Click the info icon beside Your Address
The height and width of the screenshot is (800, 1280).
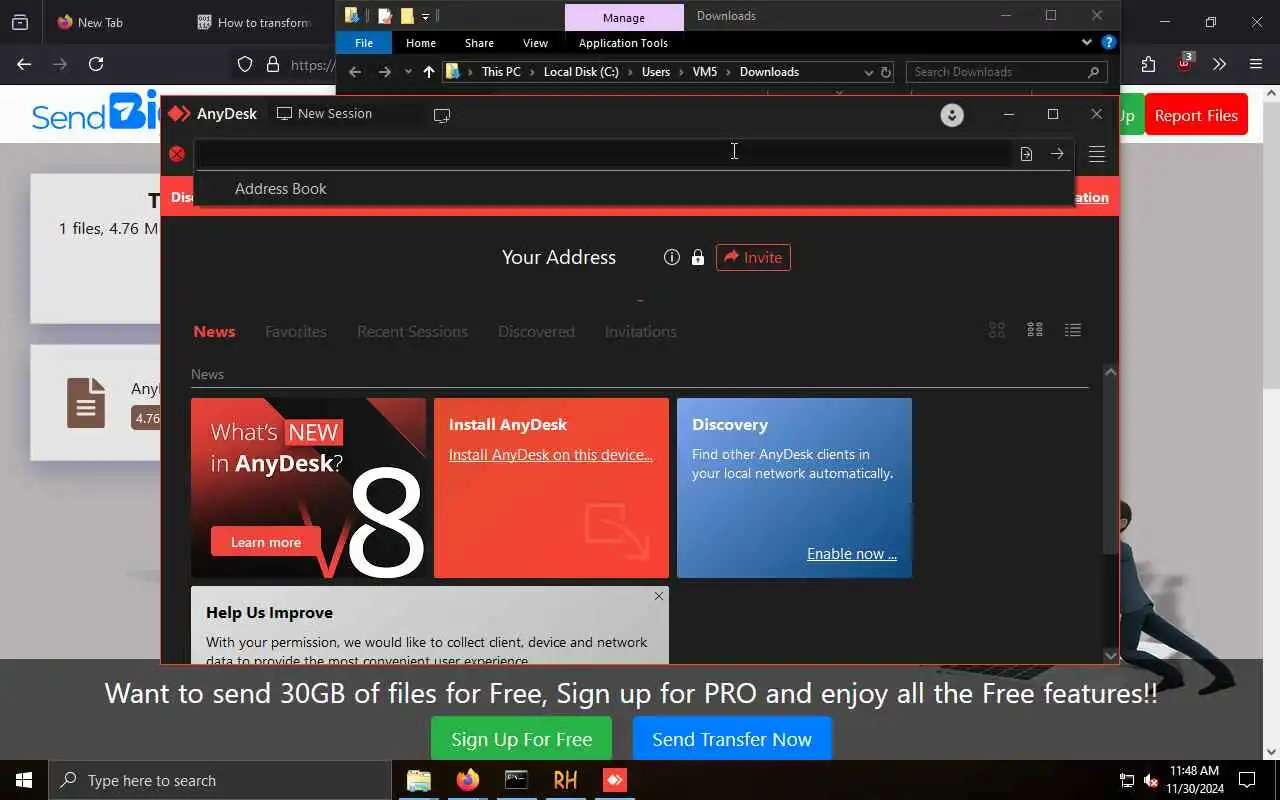[x=672, y=257]
